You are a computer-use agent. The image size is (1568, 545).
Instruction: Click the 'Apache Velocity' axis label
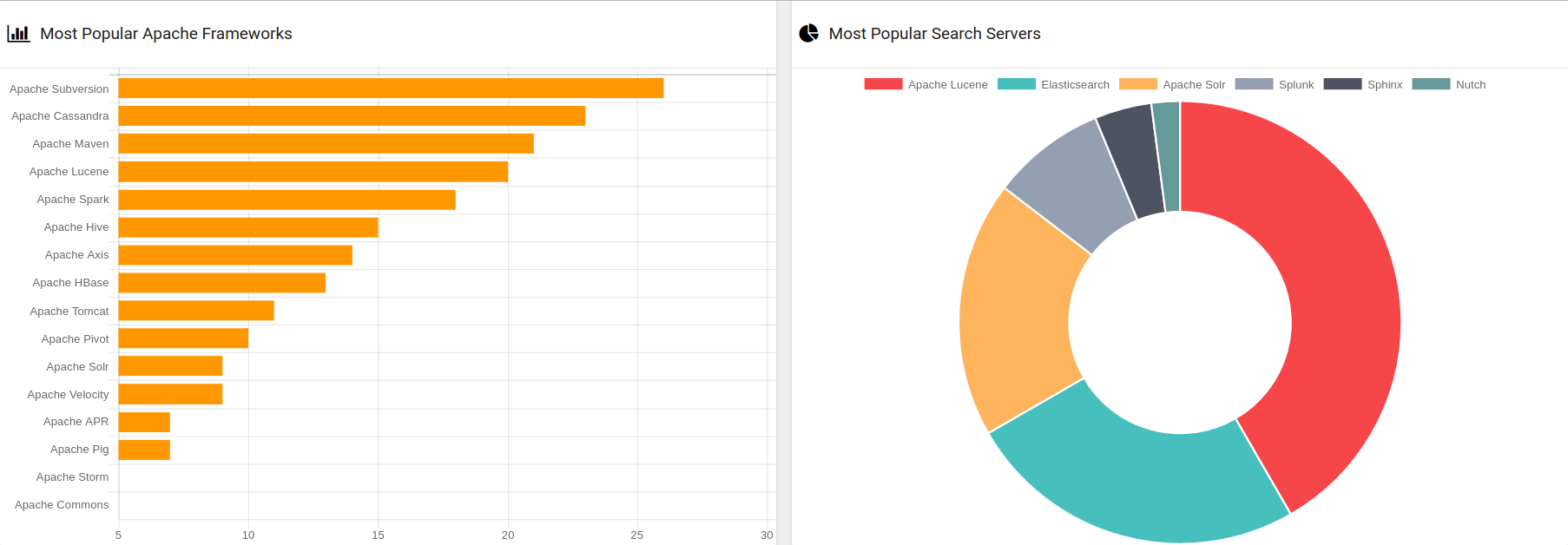pyautogui.click(x=68, y=395)
